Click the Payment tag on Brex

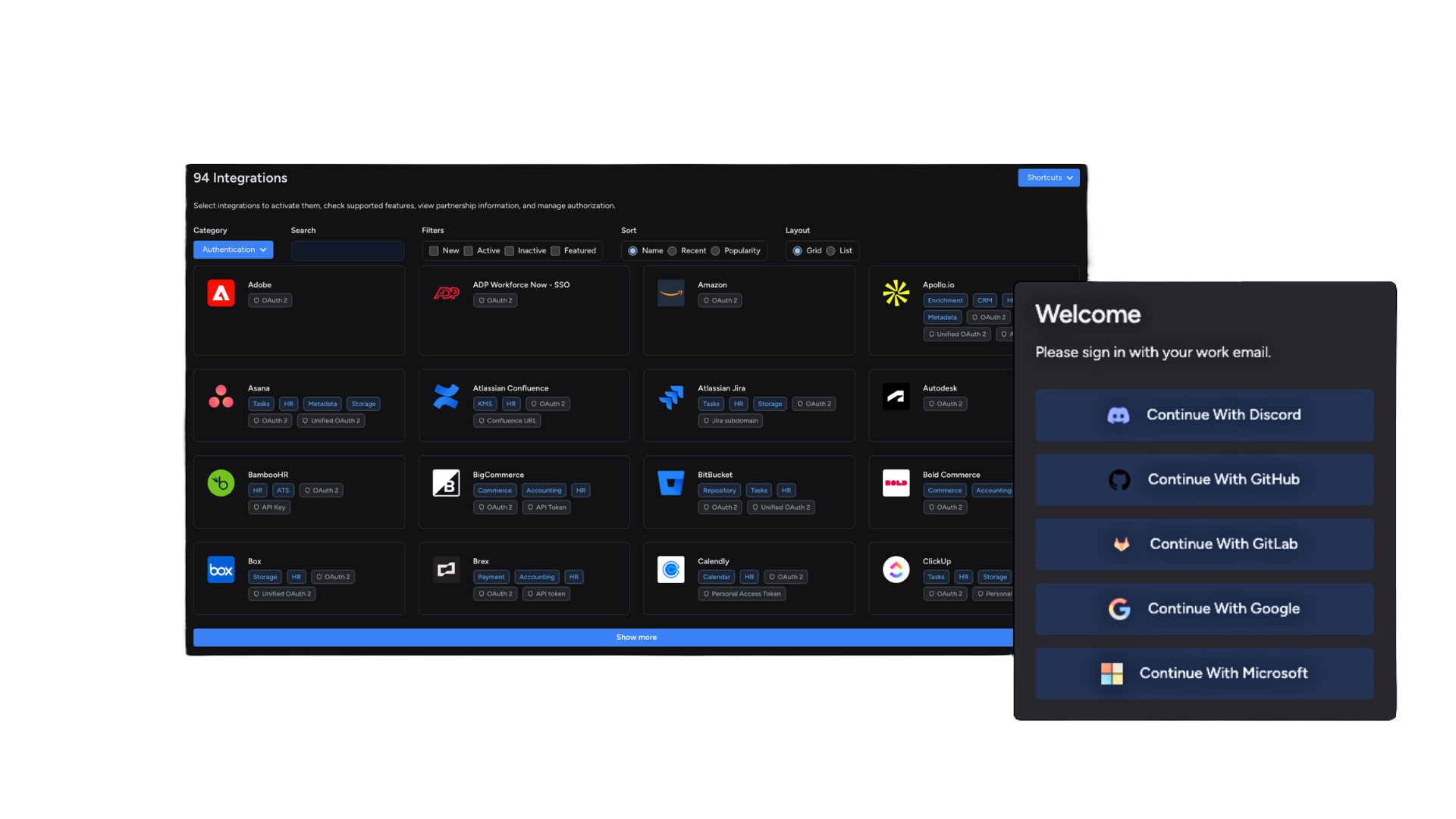[x=491, y=577]
